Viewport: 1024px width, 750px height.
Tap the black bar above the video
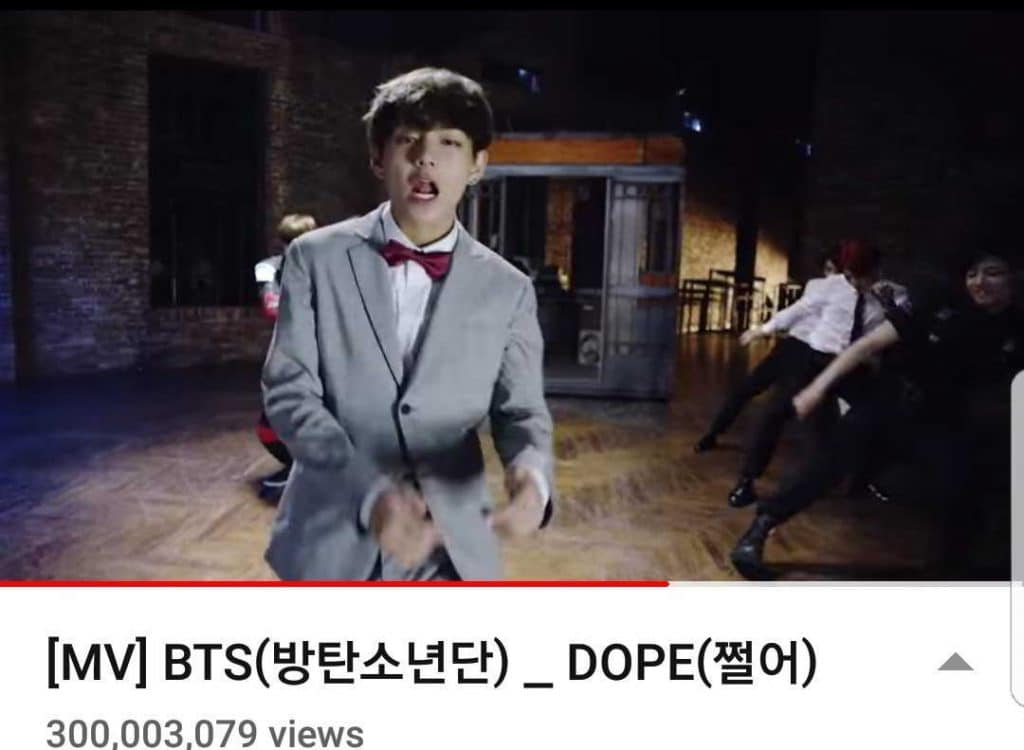pos(512,5)
